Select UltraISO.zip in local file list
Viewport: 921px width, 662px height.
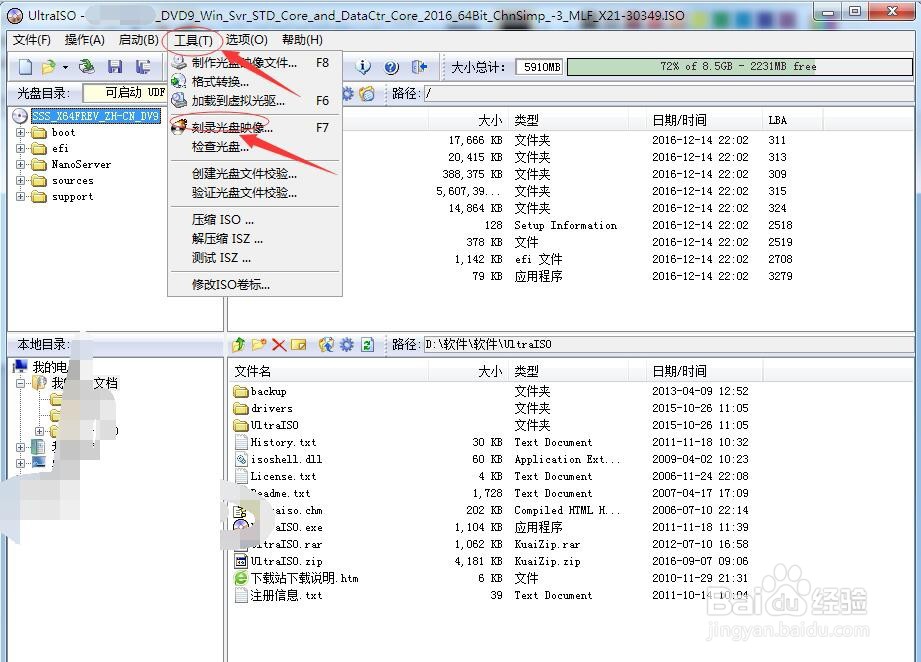click(x=278, y=562)
